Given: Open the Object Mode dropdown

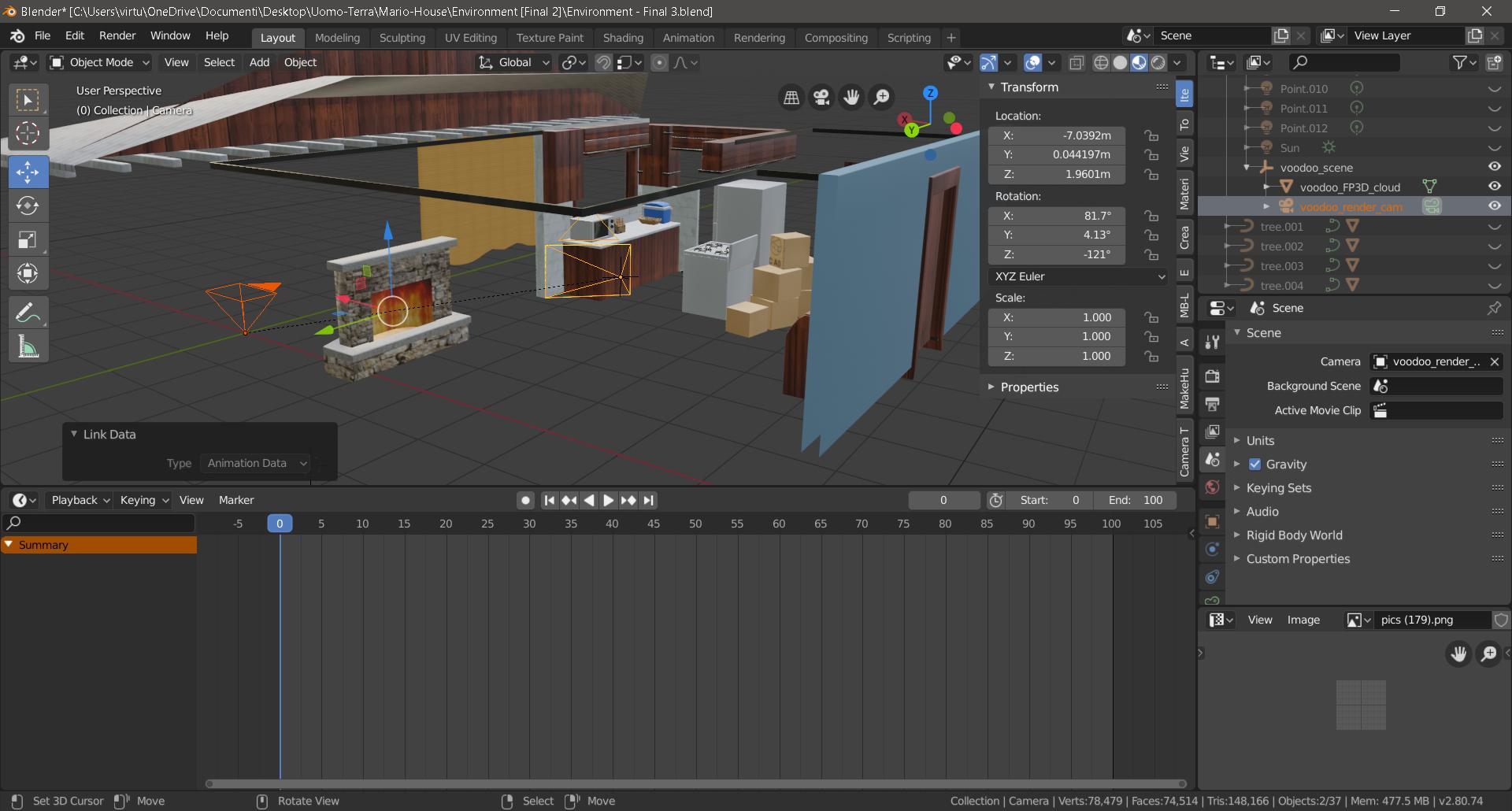Looking at the screenshot, I should coord(99,63).
